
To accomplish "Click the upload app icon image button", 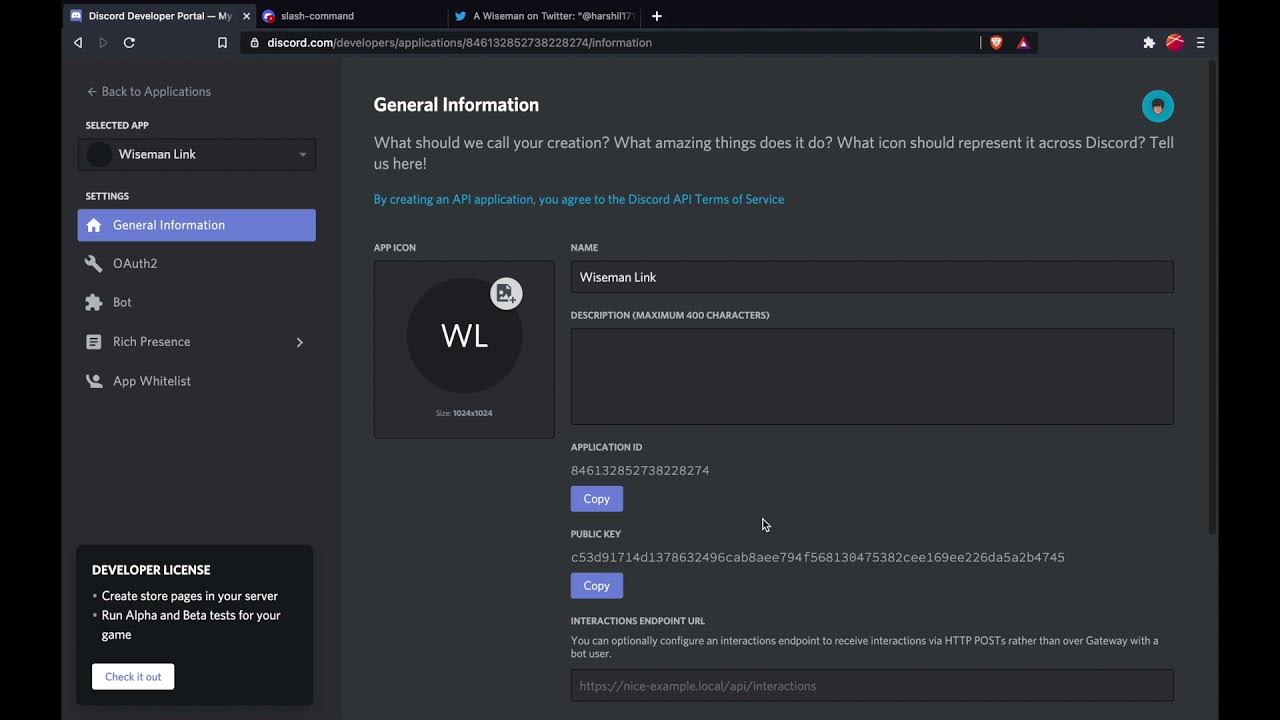I will point(506,294).
